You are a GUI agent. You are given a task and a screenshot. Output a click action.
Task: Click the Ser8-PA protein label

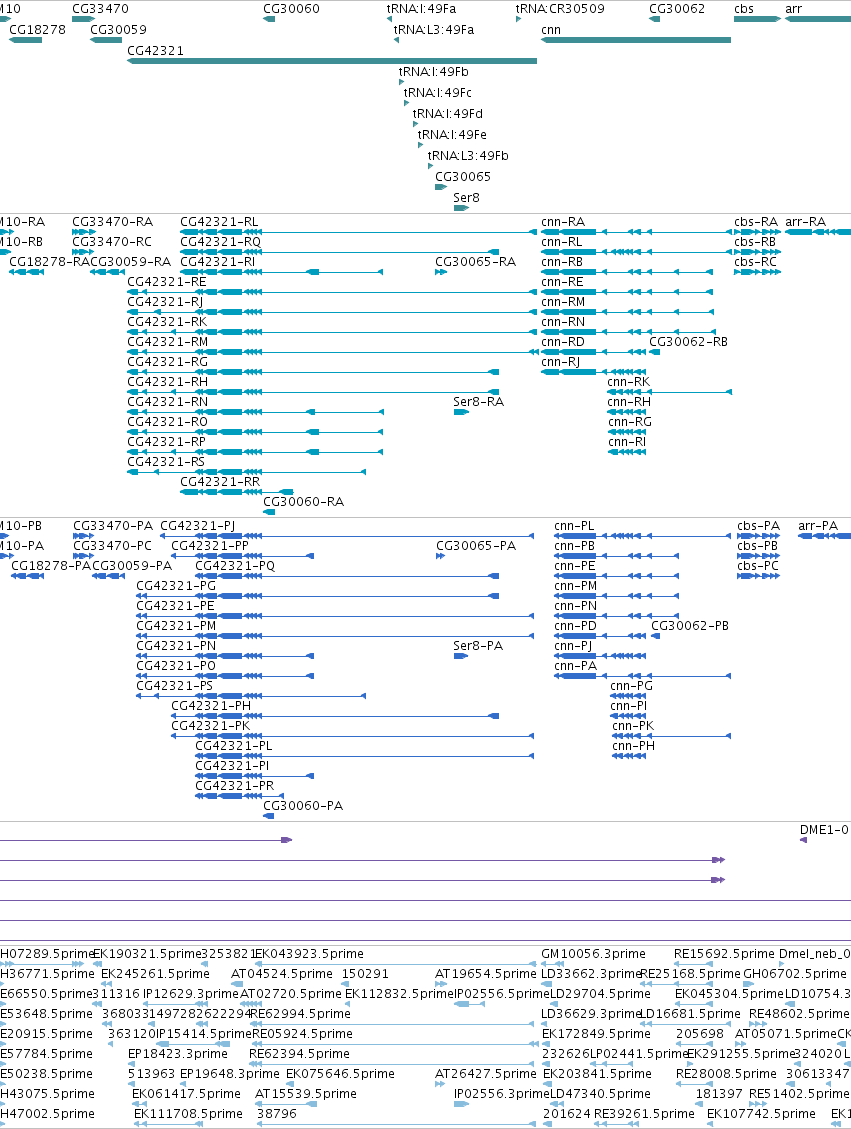478,647
